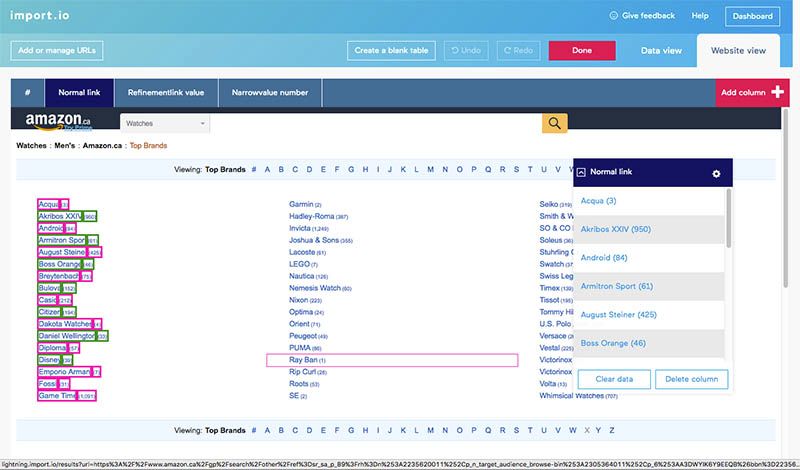800x470 pixels.
Task: Click the main page vertical scrollbar
Action: click(786, 199)
